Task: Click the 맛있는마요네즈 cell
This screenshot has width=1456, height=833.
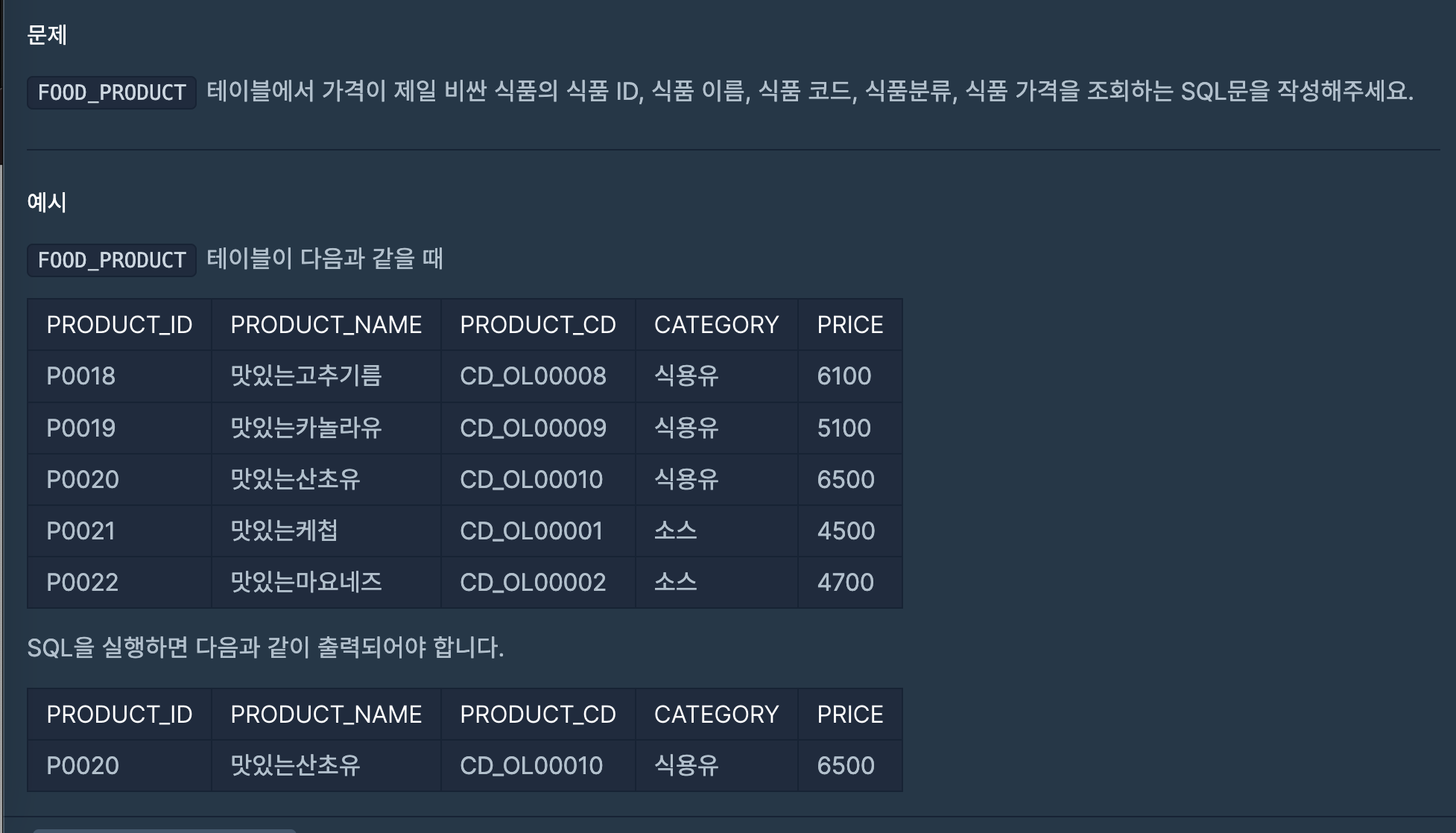Action: pos(306,583)
